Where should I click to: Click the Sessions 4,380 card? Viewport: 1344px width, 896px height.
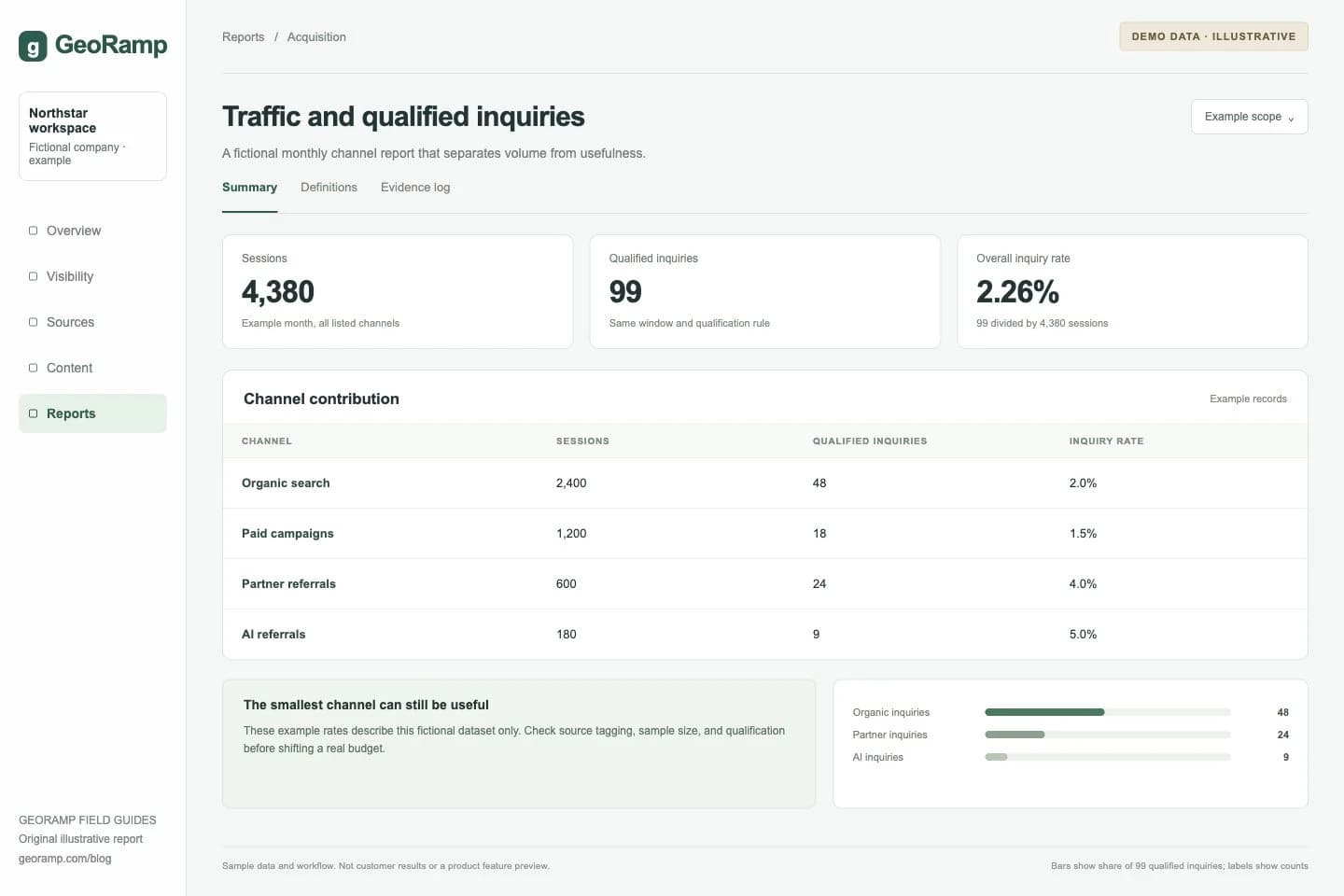tap(398, 292)
